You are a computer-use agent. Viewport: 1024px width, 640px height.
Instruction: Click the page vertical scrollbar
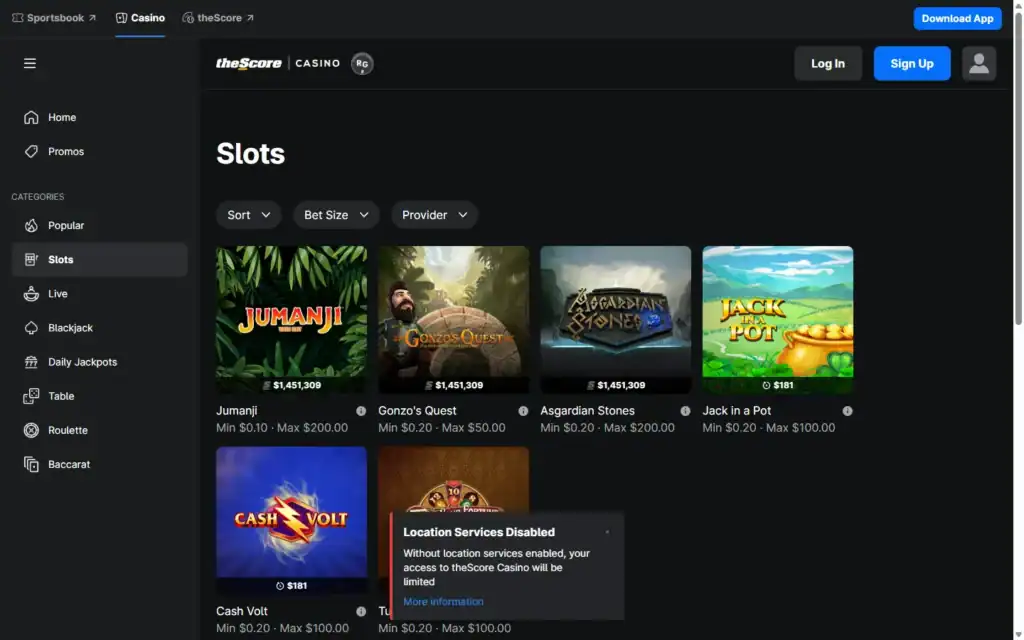point(1017,170)
